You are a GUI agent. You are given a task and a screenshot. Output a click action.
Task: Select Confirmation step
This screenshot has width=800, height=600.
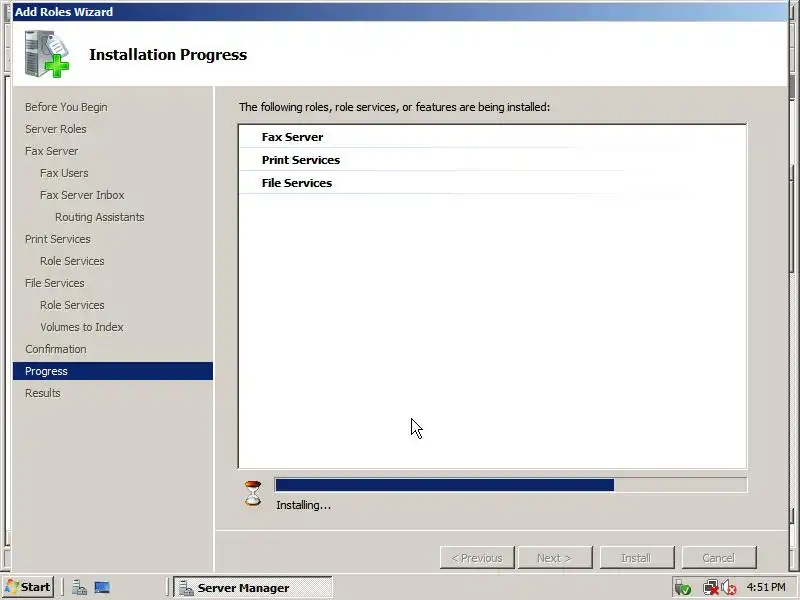click(x=56, y=349)
